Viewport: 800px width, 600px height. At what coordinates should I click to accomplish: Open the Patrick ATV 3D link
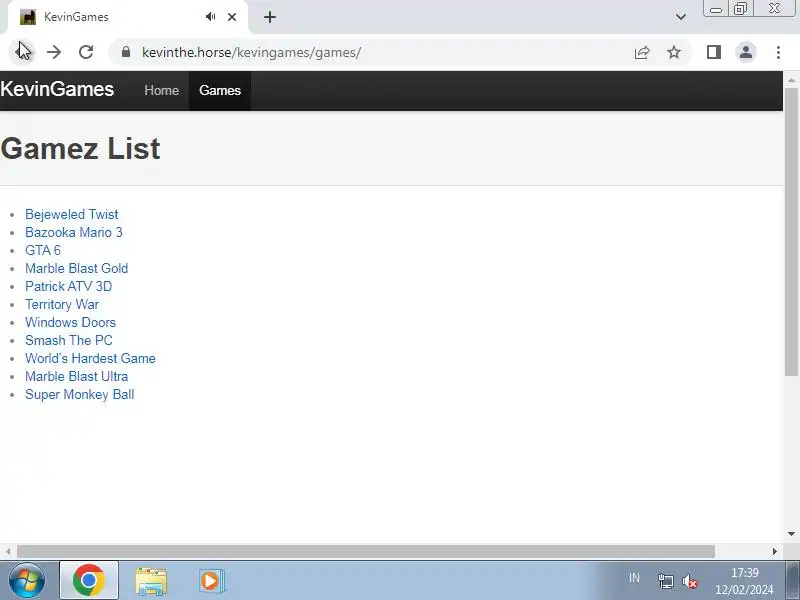tap(68, 286)
